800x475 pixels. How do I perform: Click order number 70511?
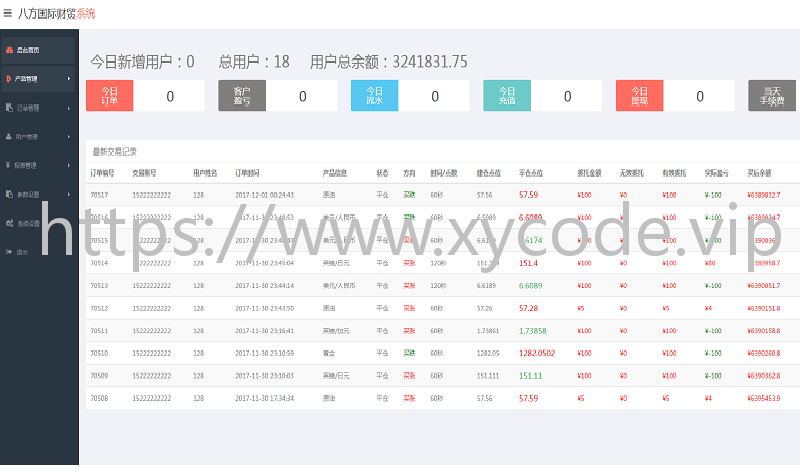[x=99, y=331]
